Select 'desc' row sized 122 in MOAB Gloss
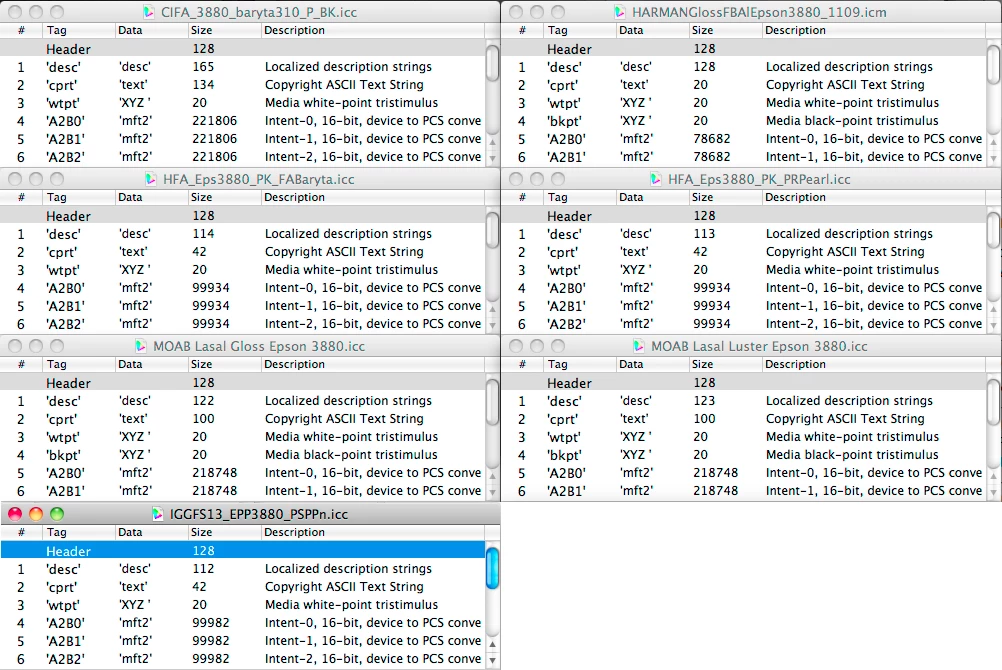This screenshot has width=1002, height=670. pyautogui.click(x=243, y=400)
